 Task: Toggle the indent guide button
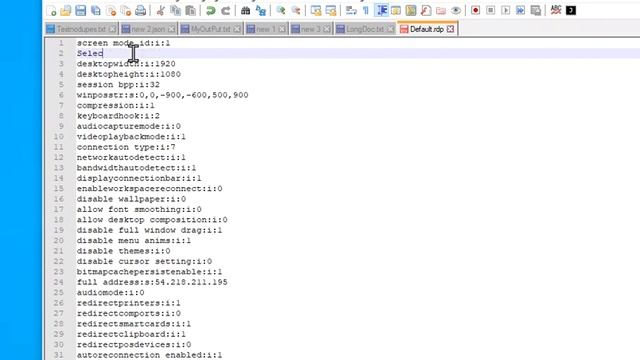[x=382, y=11]
